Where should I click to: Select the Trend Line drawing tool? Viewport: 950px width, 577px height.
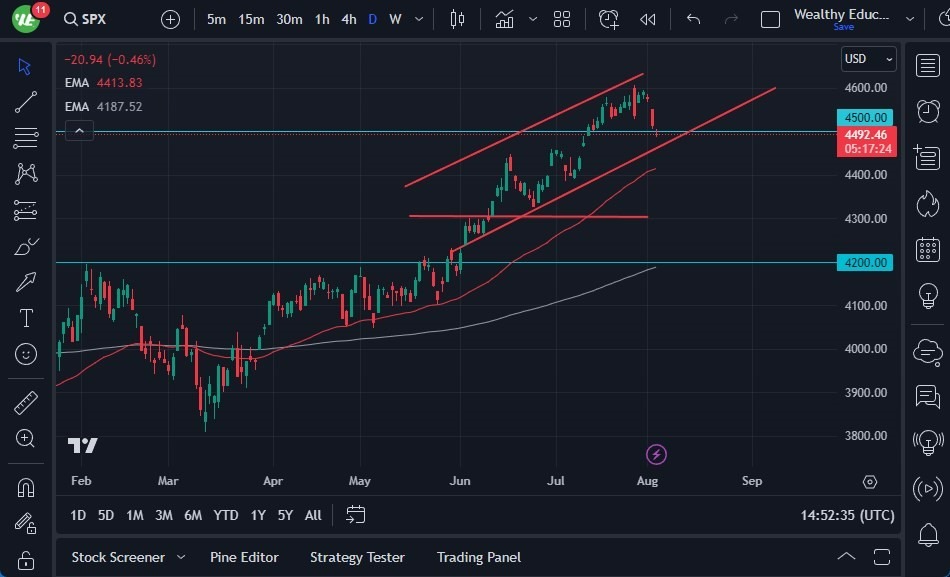[x=25, y=102]
